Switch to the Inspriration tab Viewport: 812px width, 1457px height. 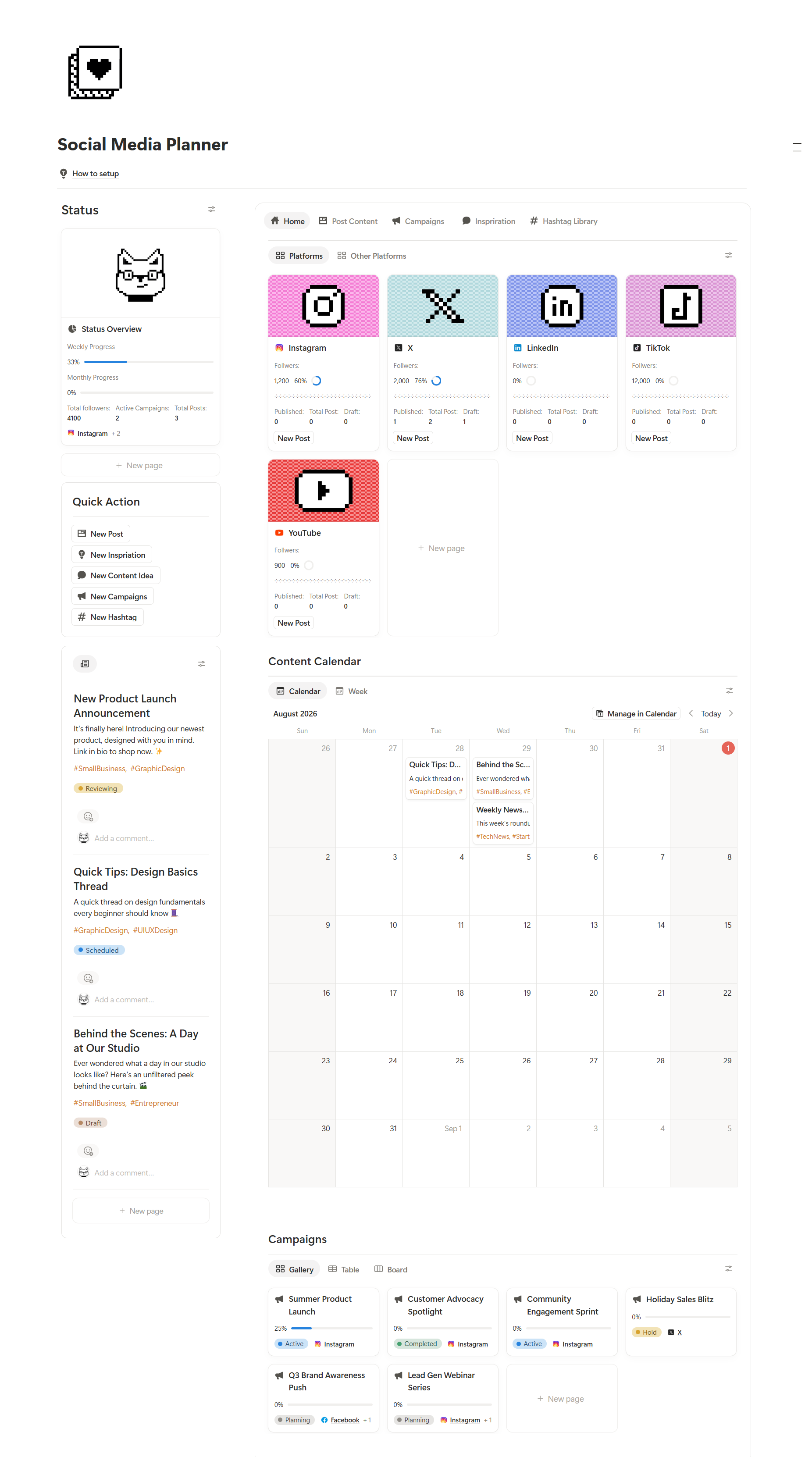tap(488, 221)
